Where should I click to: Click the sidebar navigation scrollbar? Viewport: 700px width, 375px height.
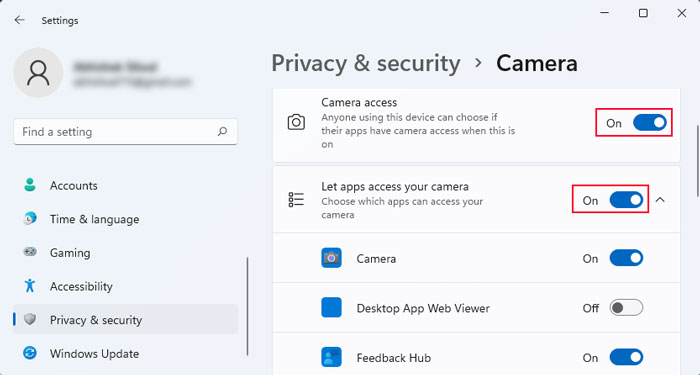pyautogui.click(x=247, y=306)
